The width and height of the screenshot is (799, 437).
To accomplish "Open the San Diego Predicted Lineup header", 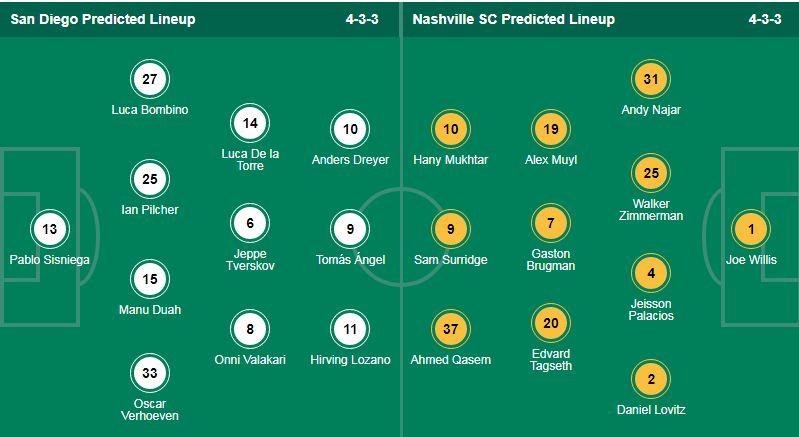I will point(103,19).
